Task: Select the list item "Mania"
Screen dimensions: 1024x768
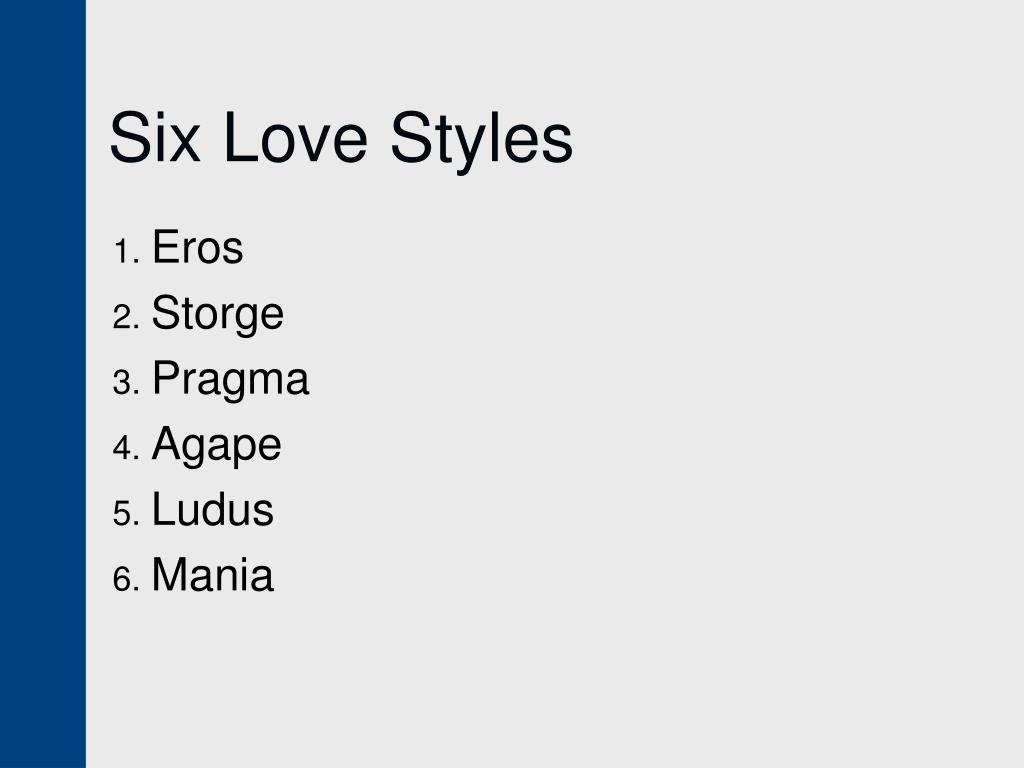Action: (212, 575)
